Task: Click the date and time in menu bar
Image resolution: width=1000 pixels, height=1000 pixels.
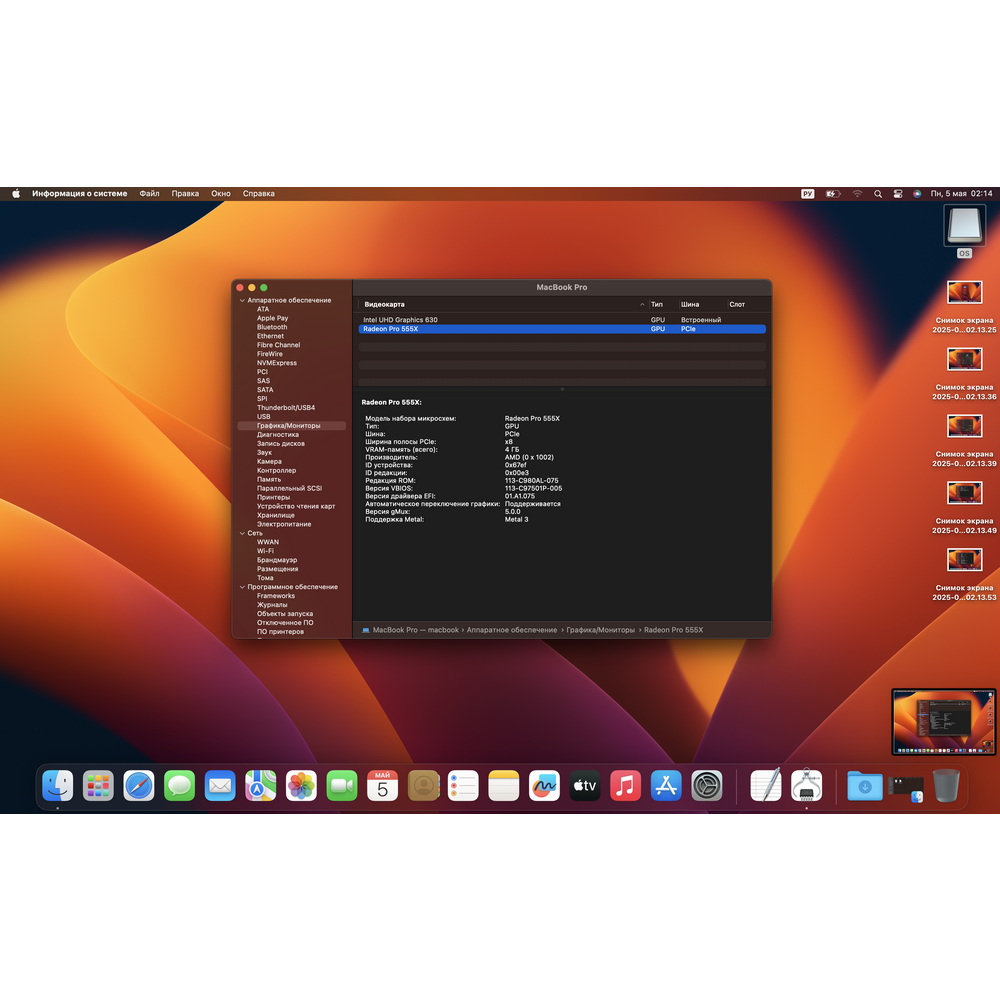Action: tap(961, 193)
